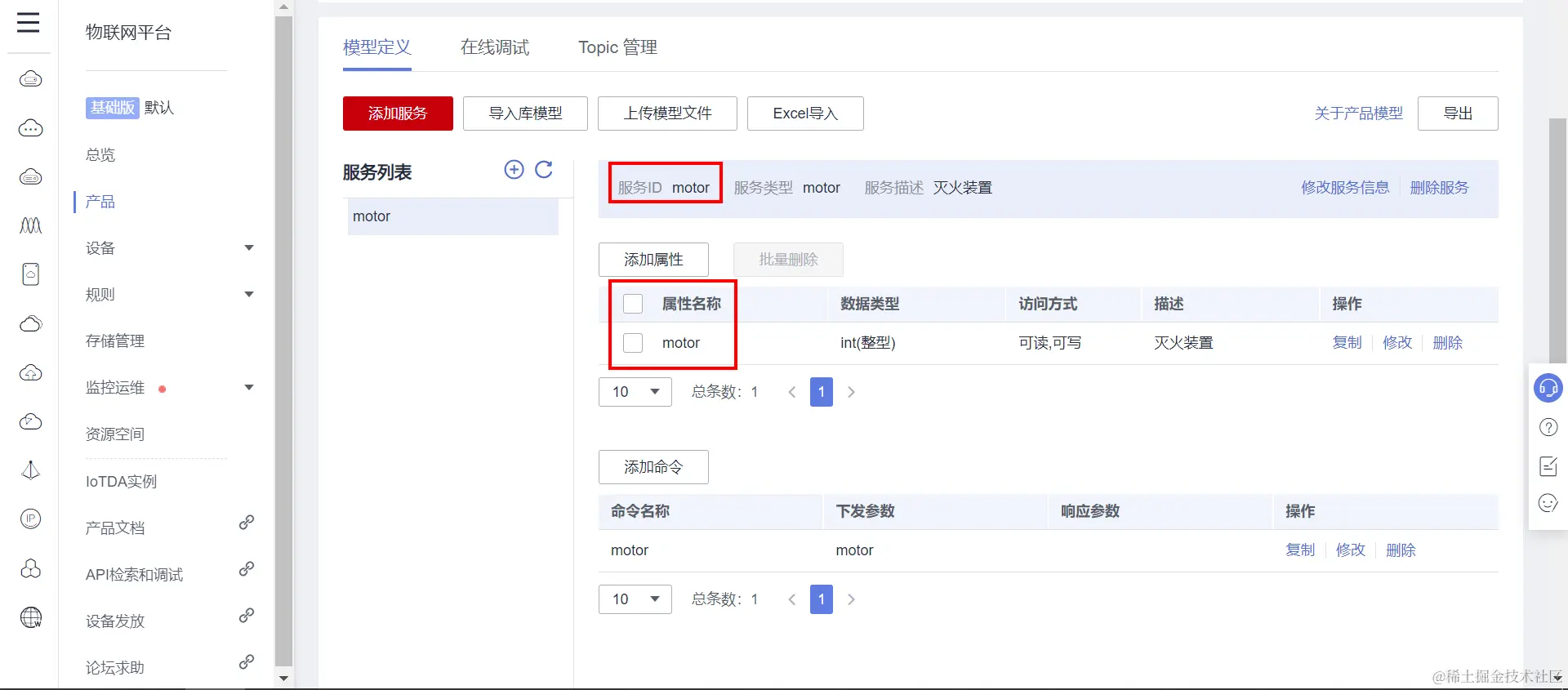Click the Excel导入 button
This screenshot has width=1568, height=690.
pyautogui.click(x=805, y=114)
